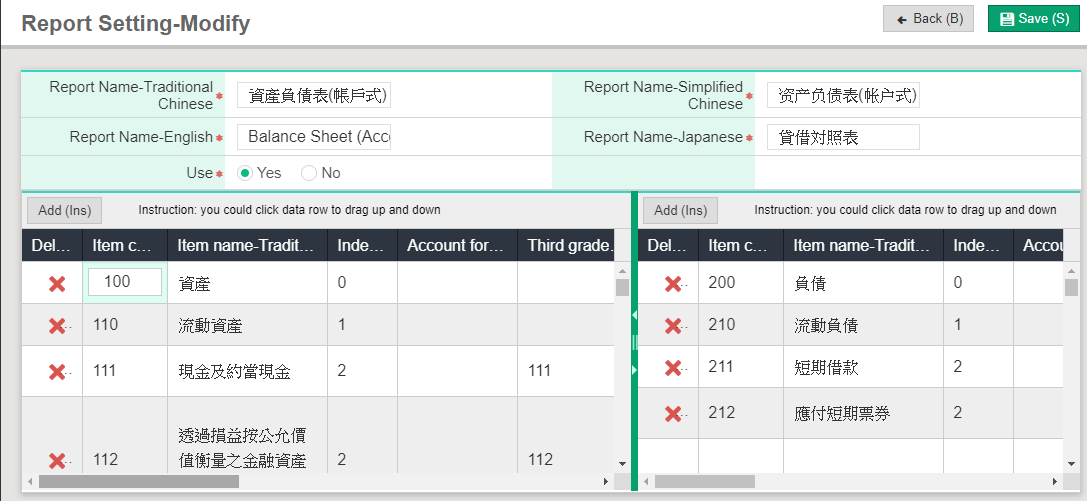
Task: Collapse left panel via splitter arrow
Action: coord(633,315)
